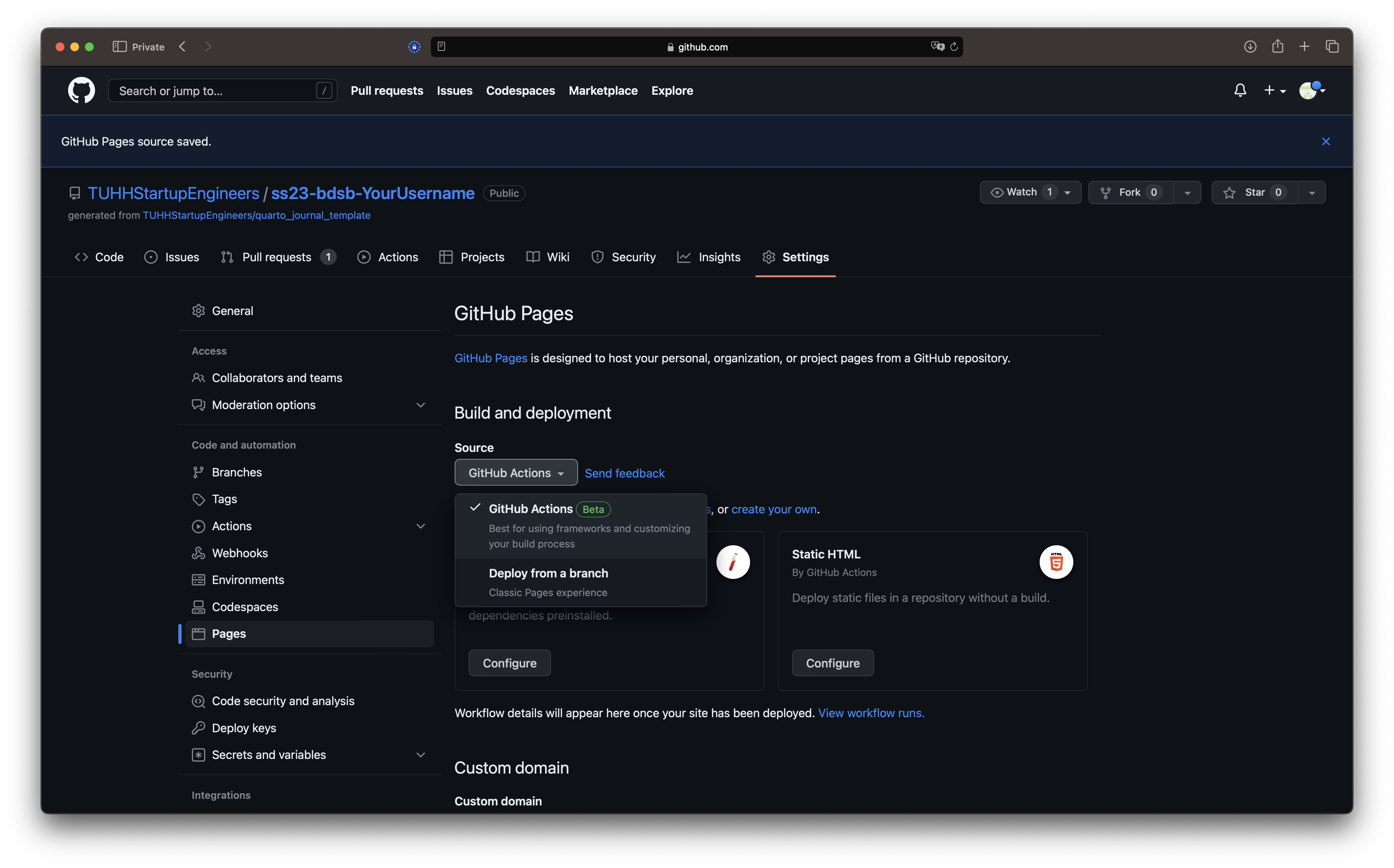
Task: Open Code security and analysis
Action: (309, 701)
